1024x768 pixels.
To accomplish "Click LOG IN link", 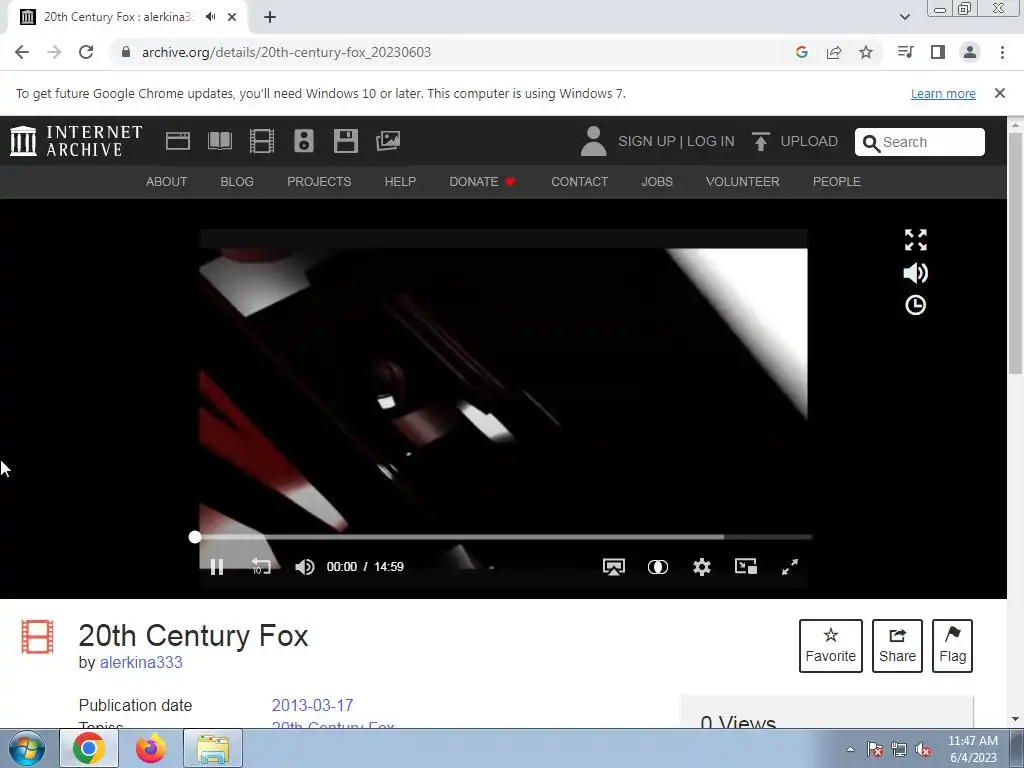I will coord(711,141).
